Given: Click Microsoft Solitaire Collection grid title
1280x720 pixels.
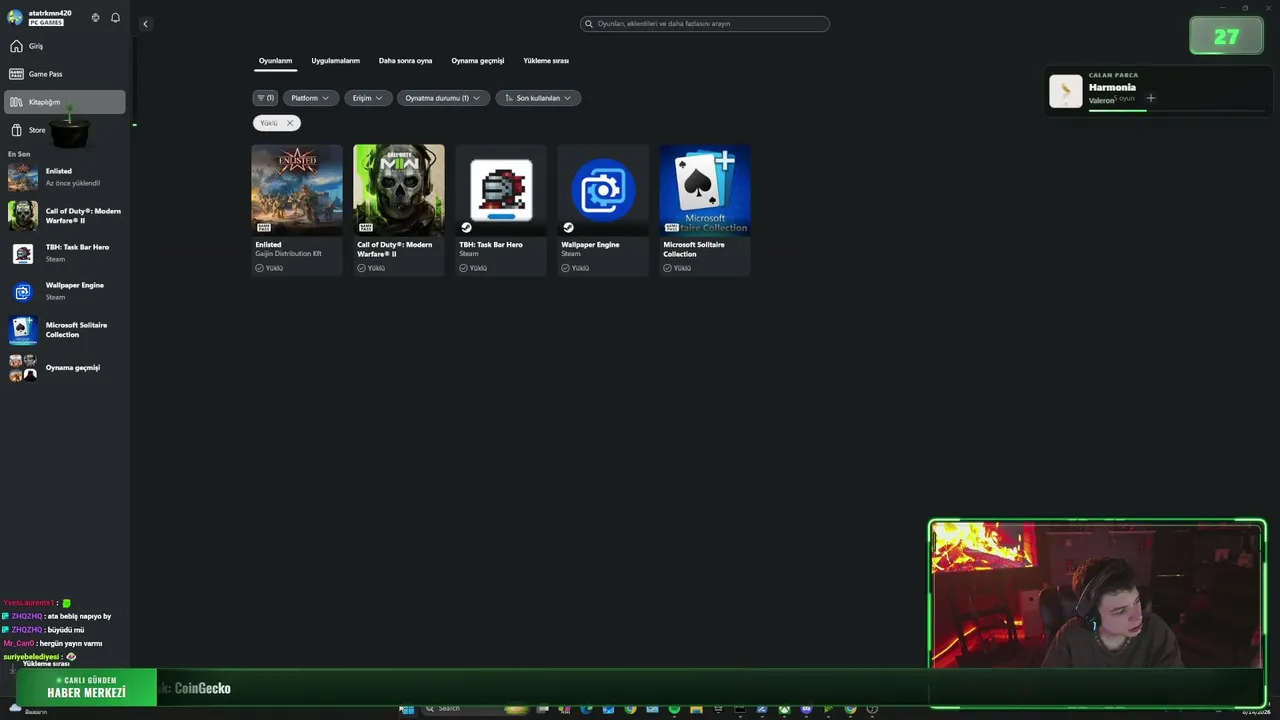Looking at the screenshot, I should pos(694,249).
